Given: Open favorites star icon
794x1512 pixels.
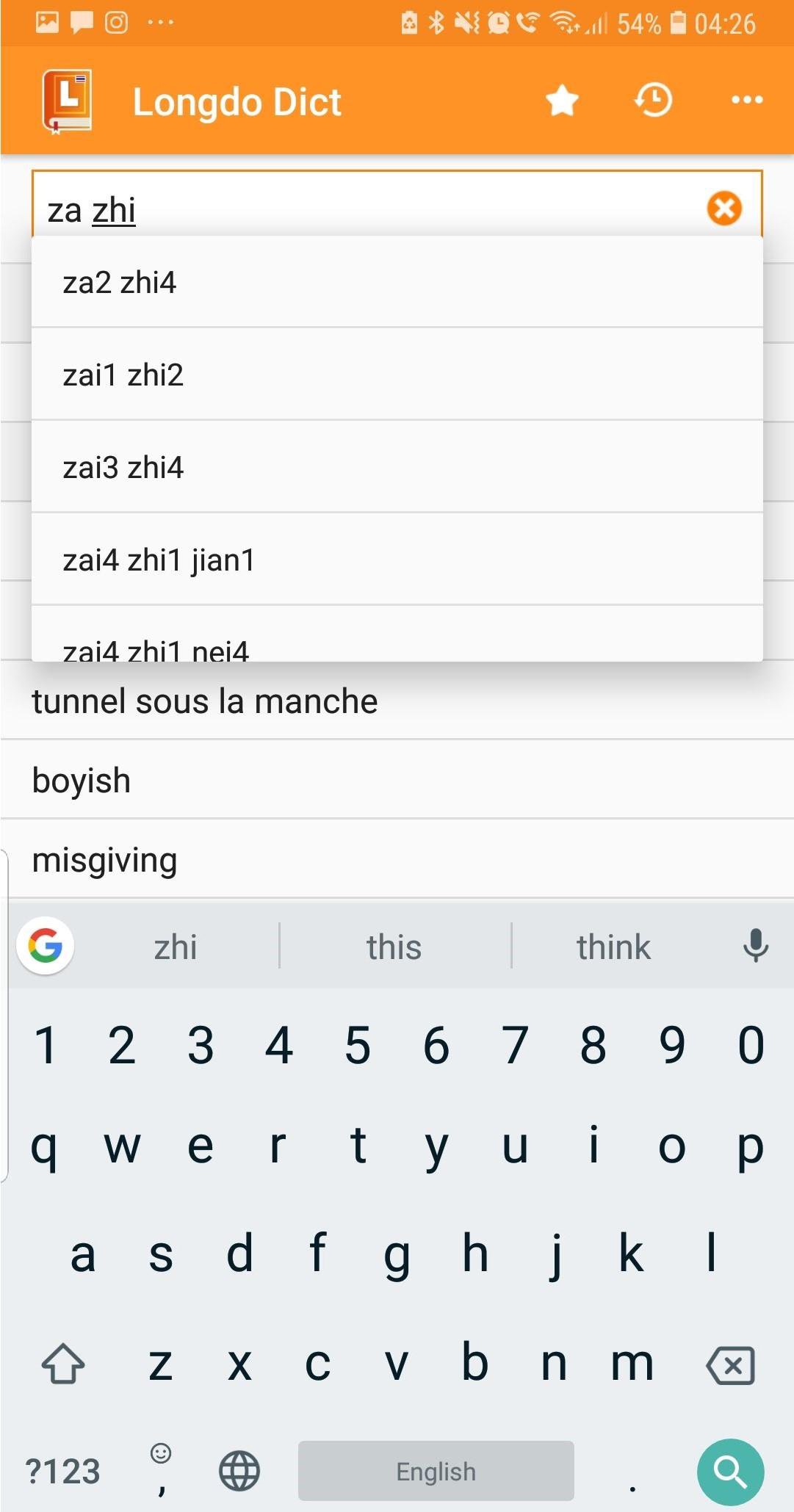Looking at the screenshot, I should click(562, 101).
